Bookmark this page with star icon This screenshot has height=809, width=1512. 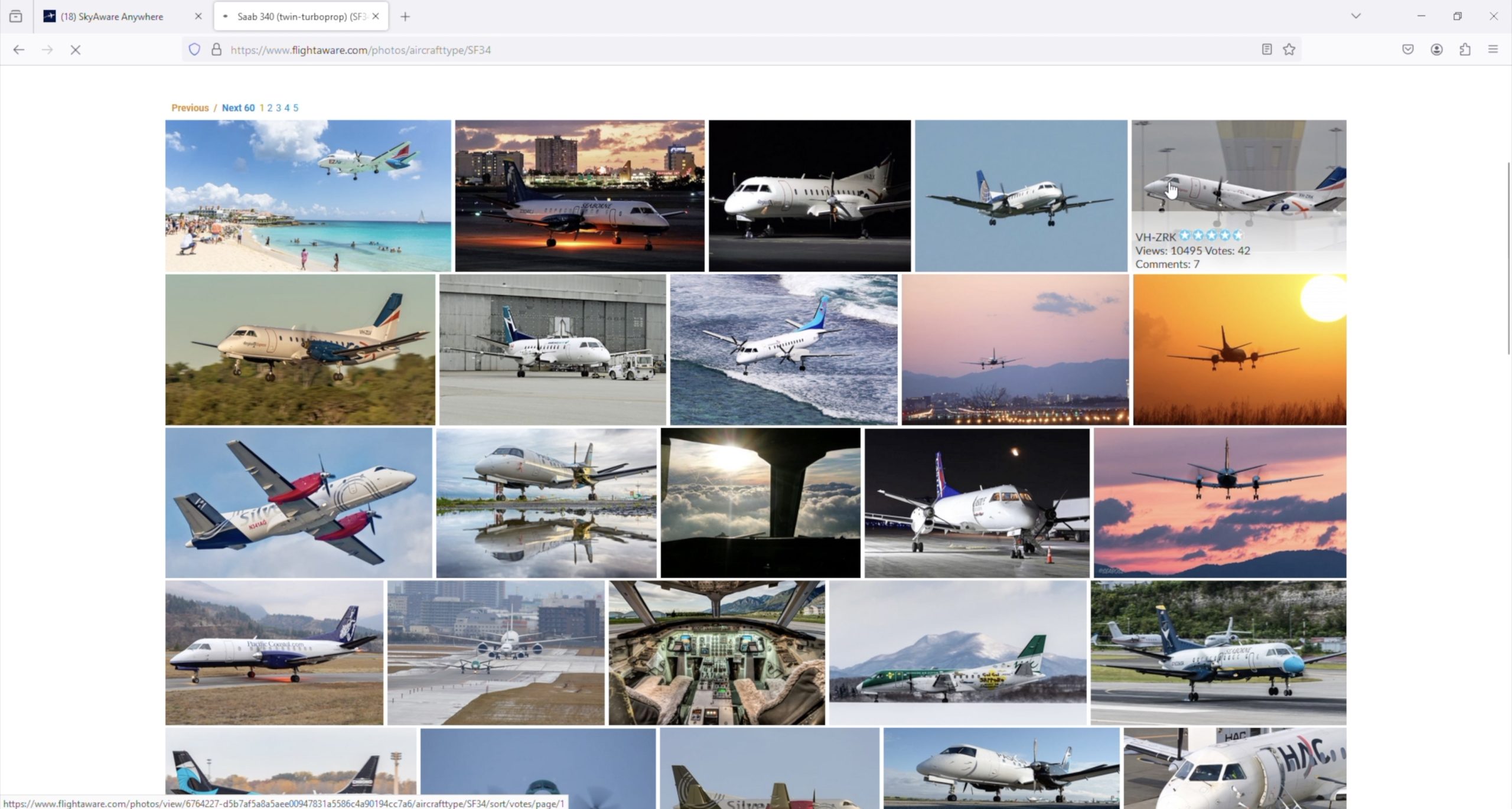pyautogui.click(x=1289, y=50)
